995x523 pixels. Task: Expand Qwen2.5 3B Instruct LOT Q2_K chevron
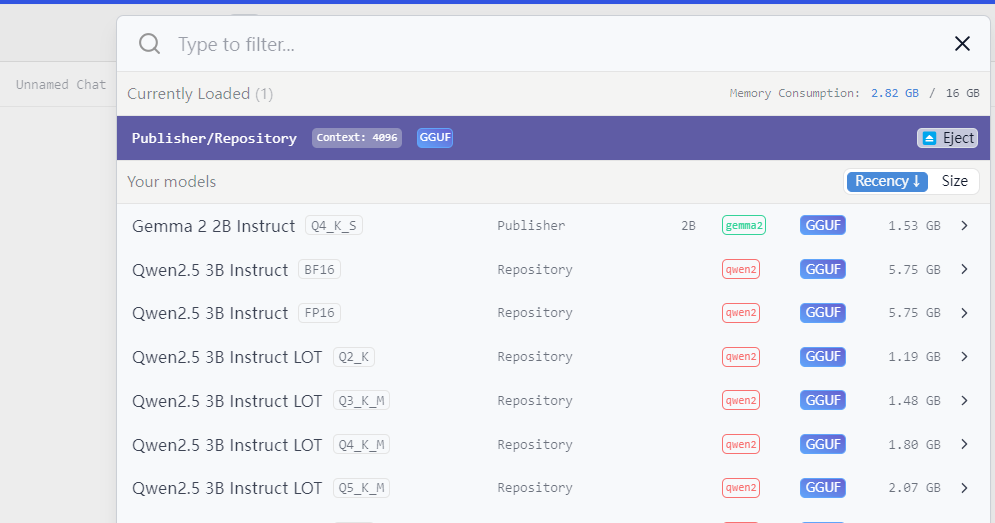coord(964,357)
